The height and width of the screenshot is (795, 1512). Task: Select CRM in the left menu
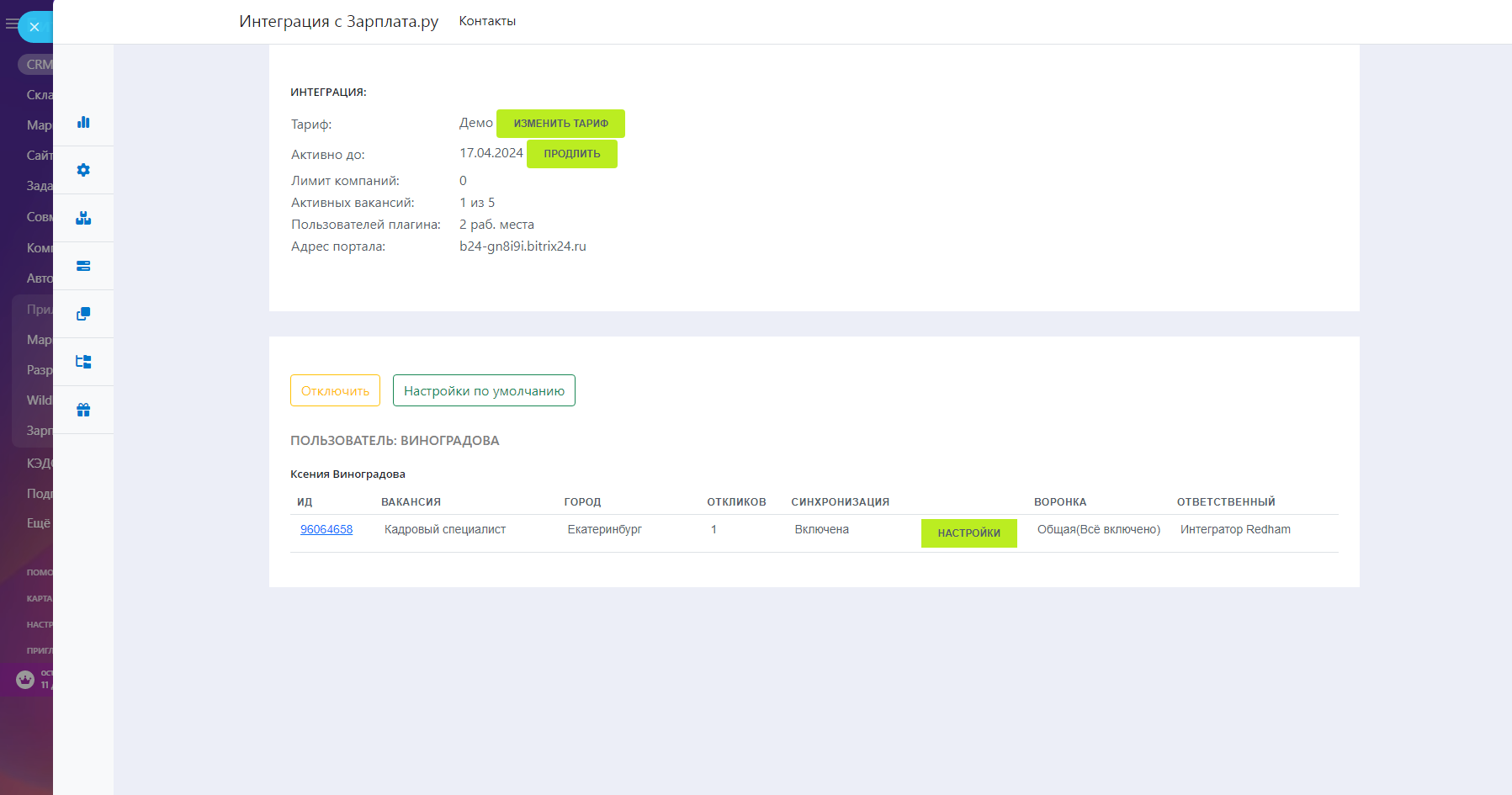pos(38,64)
